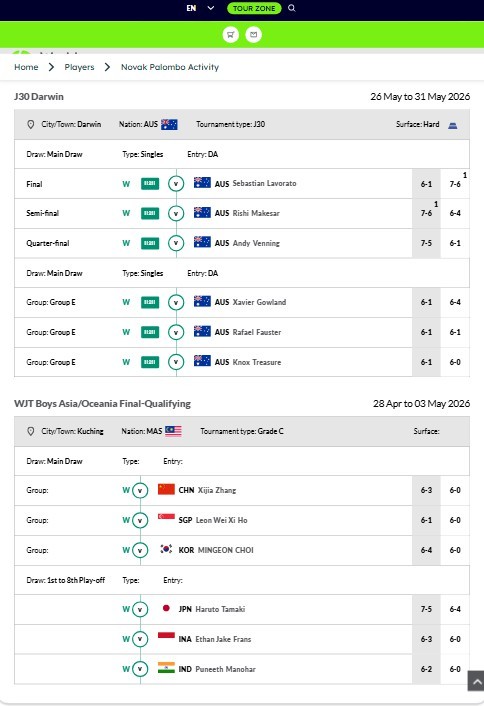The image size is (484, 706).
Task: Open the mail envelope icon
Action: [253, 35]
